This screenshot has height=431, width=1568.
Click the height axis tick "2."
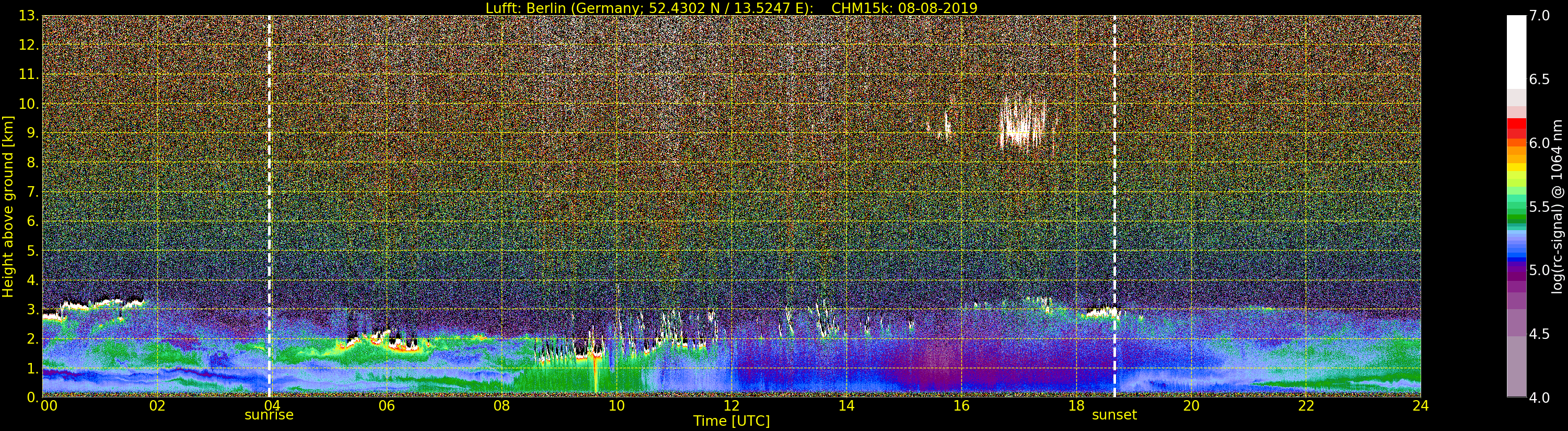point(32,338)
